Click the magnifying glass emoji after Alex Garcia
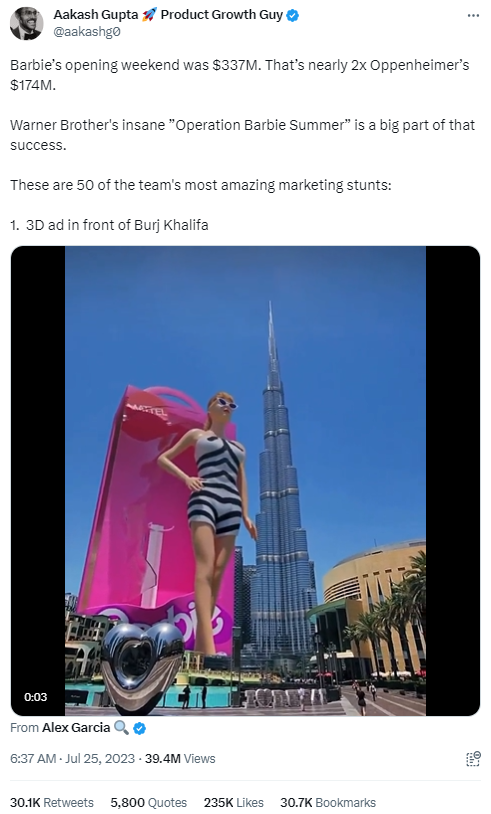This screenshot has height=814, width=491. click(121, 728)
